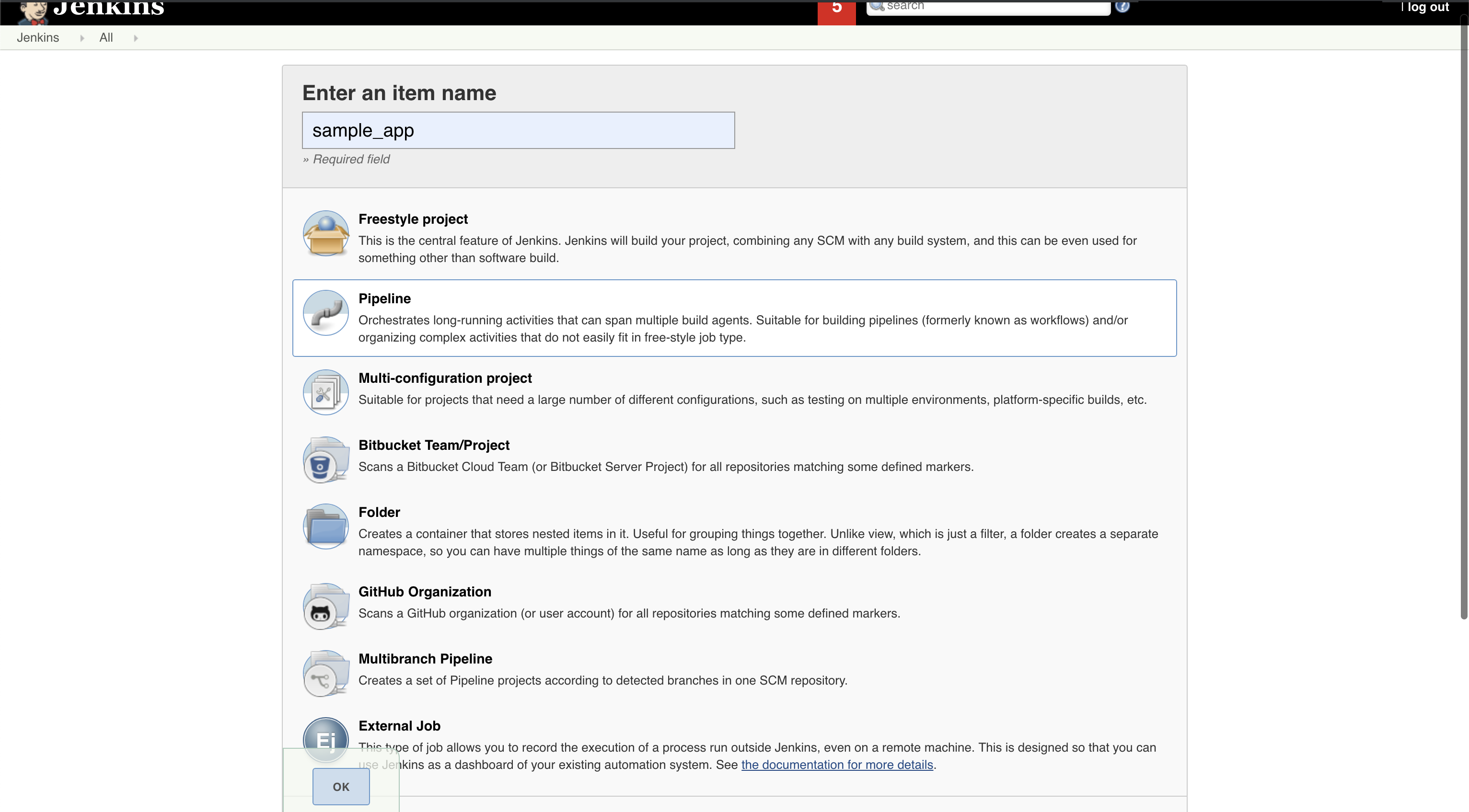The image size is (1469, 812).
Task: Click the Enter an item name heading
Action: [399, 93]
